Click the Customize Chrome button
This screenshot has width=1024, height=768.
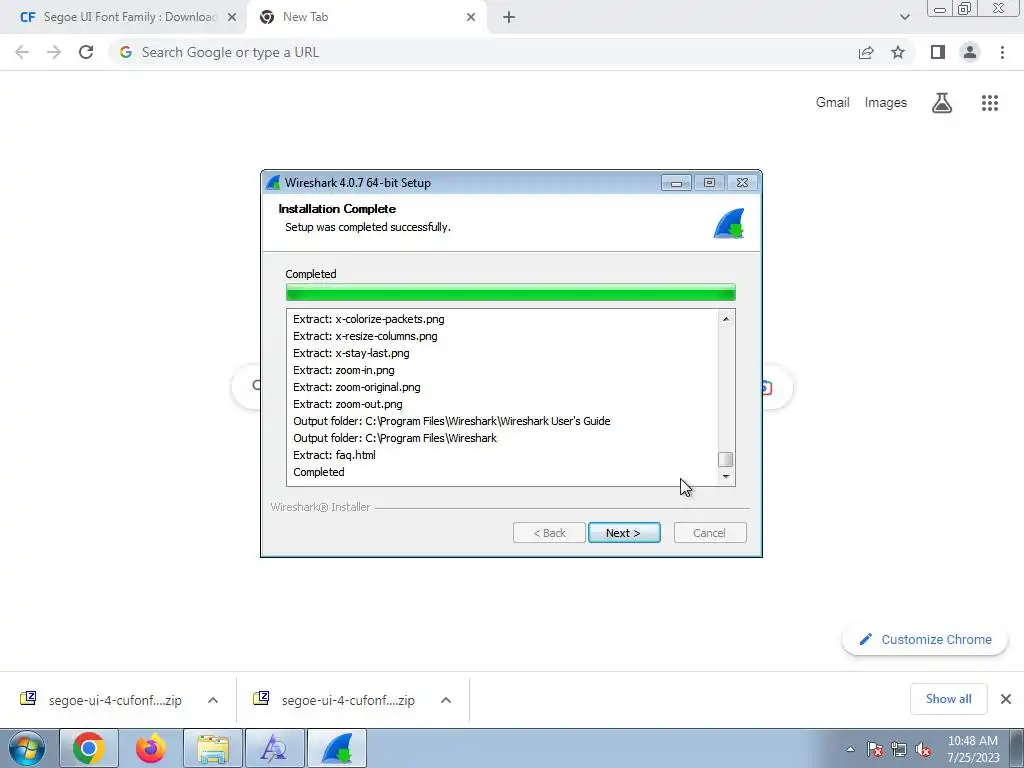click(925, 639)
